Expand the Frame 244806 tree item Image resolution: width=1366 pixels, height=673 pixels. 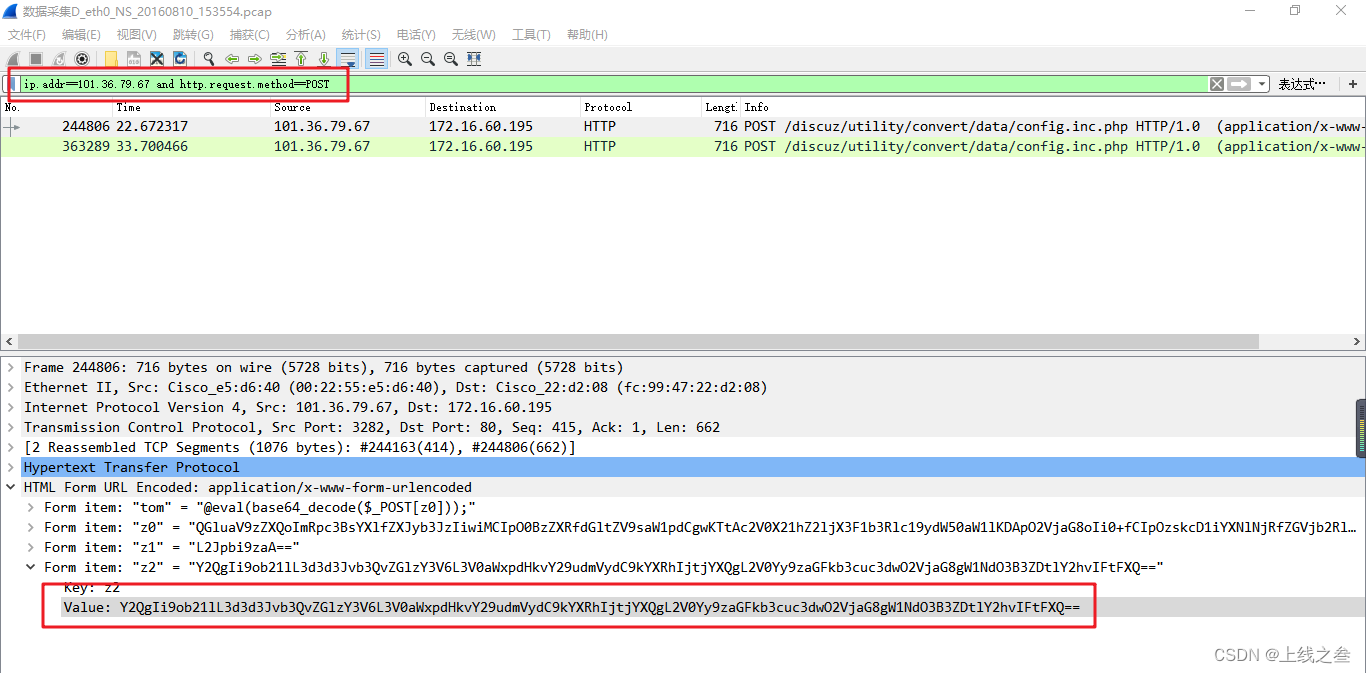pos(11,367)
